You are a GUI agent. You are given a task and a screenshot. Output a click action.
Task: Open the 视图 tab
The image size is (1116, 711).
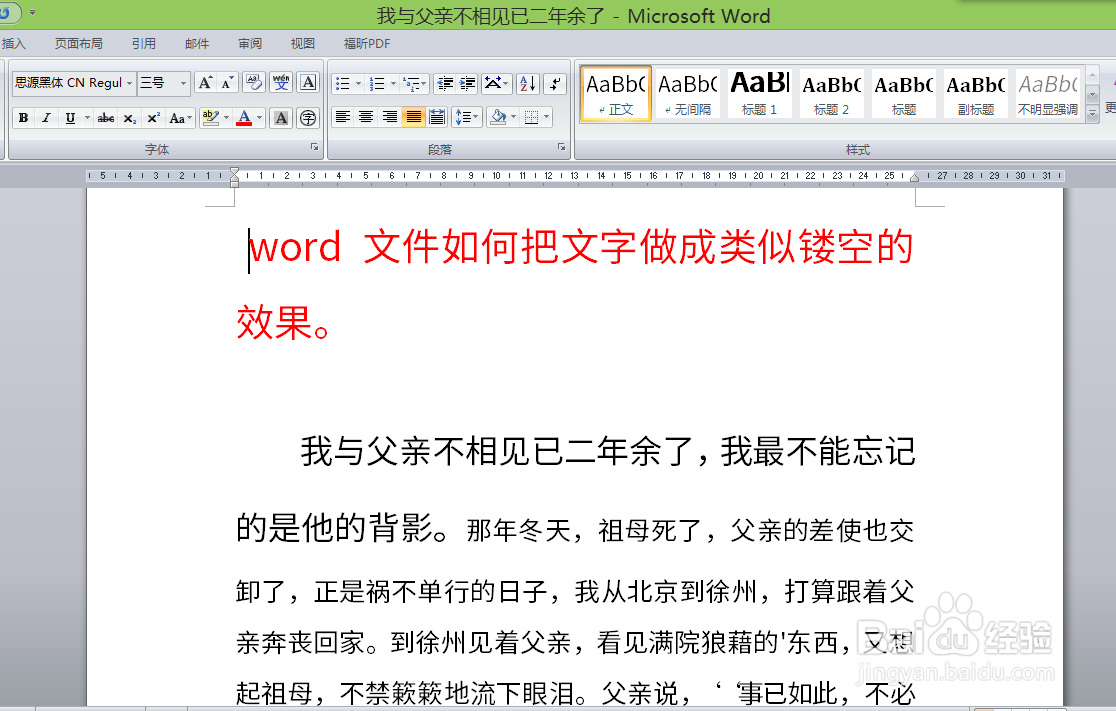pyautogui.click(x=302, y=43)
